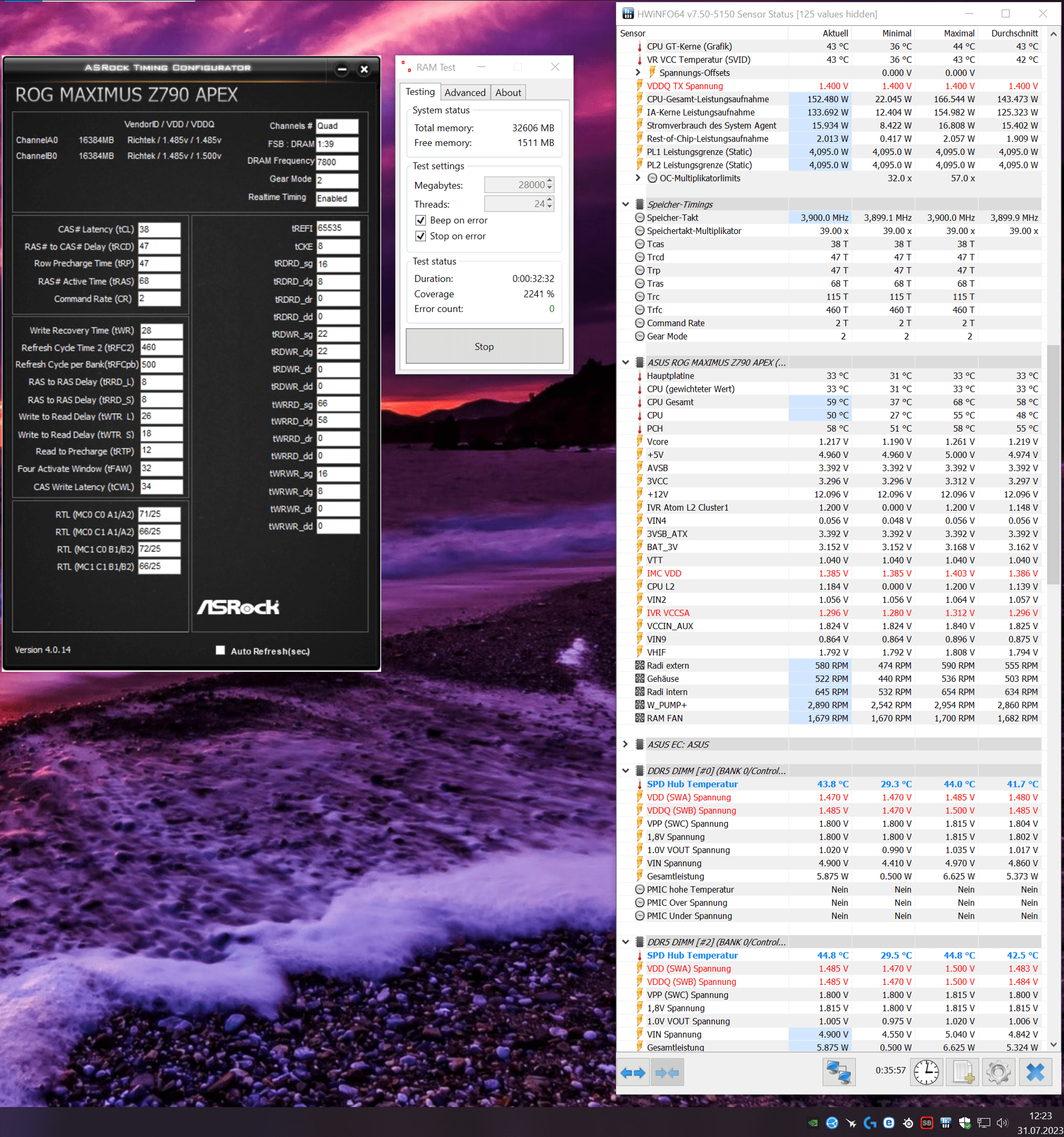This screenshot has width=1064, height=1137.
Task: Click the RAM Test title bar icon
Action: pos(406,67)
